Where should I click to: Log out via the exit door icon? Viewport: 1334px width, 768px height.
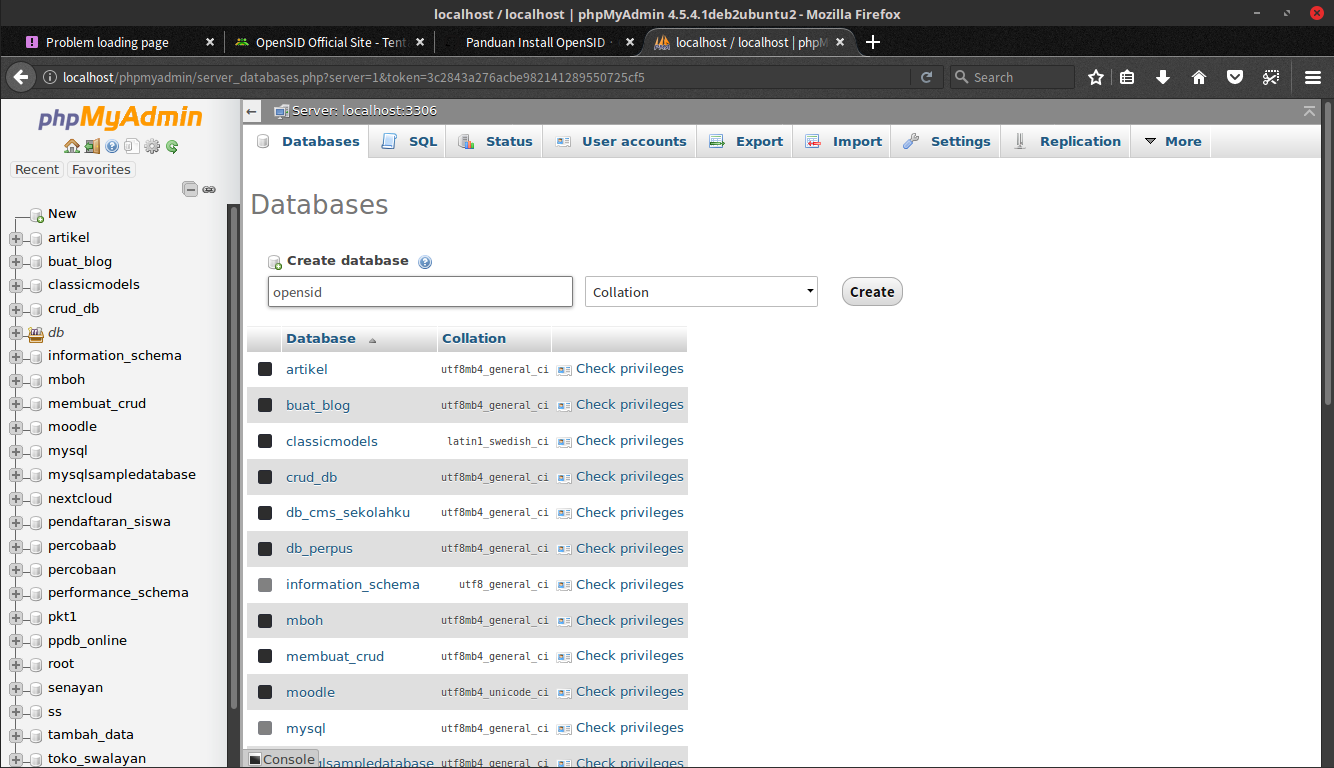pyautogui.click(x=92, y=146)
